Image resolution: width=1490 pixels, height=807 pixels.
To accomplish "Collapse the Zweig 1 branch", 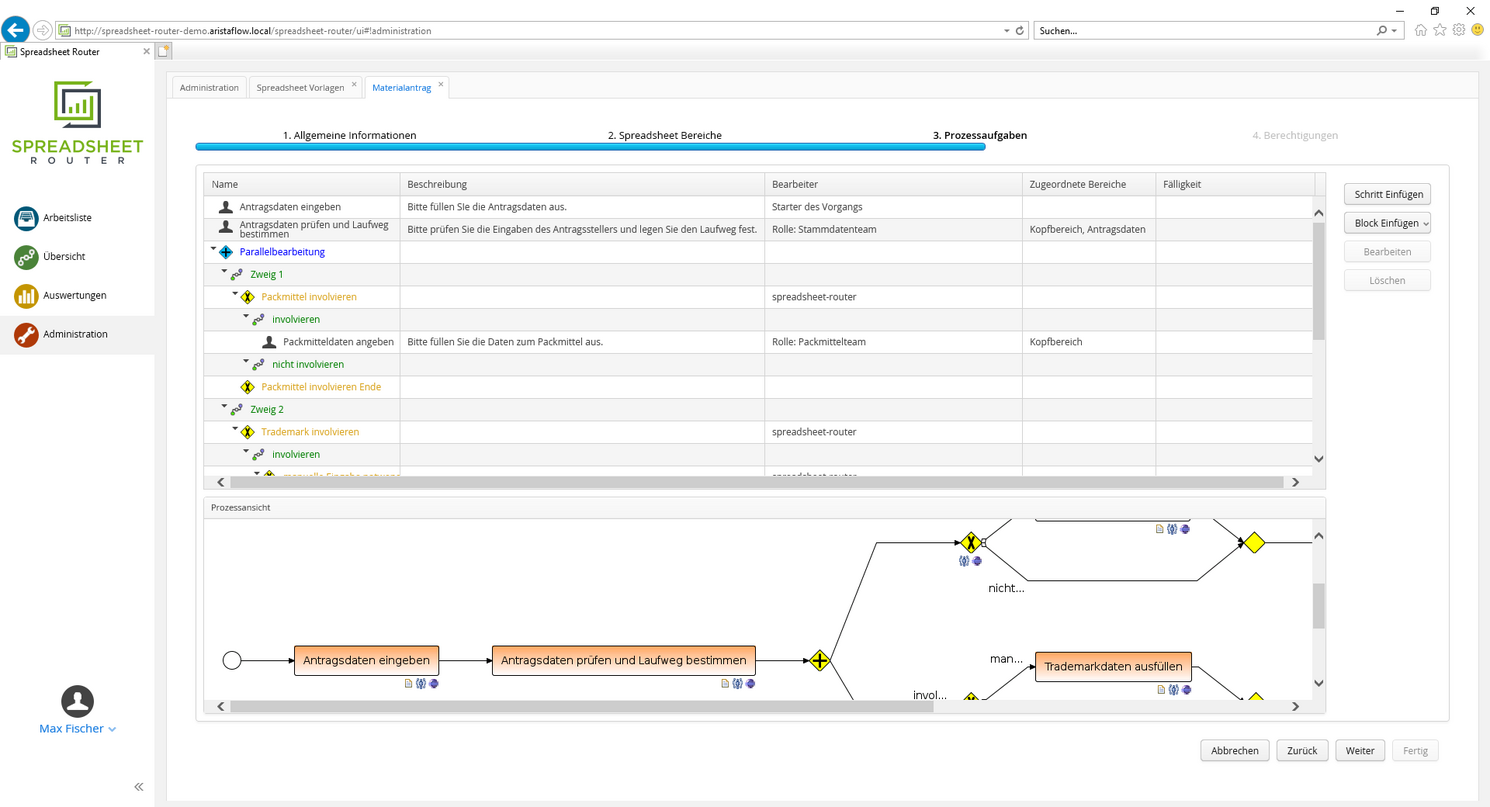I will [x=225, y=272].
